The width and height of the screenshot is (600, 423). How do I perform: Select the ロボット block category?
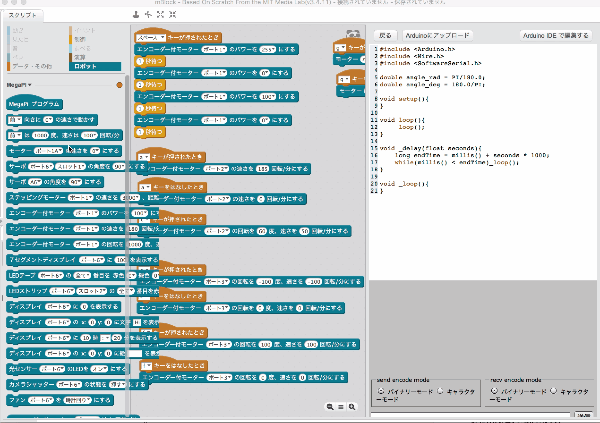coord(95,66)
